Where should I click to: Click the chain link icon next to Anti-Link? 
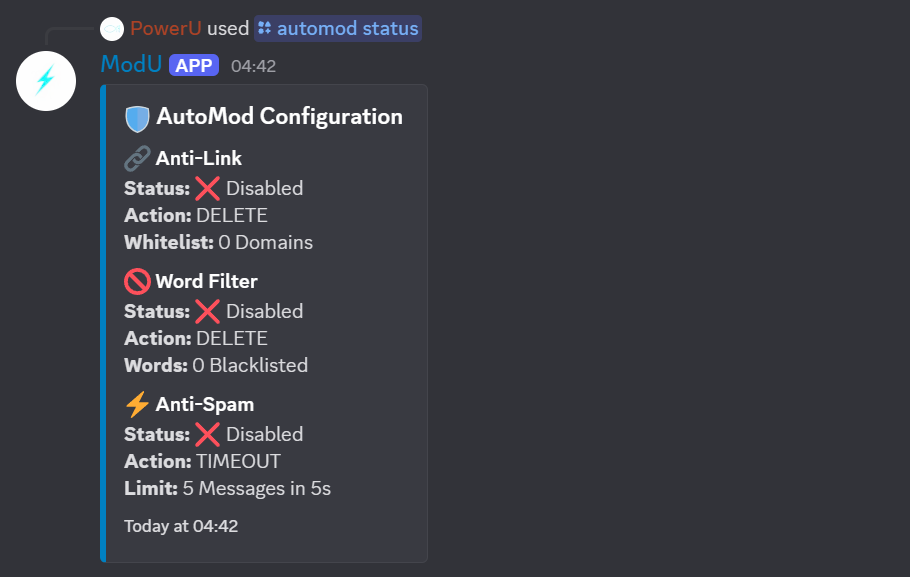pyautogui.click(x=135, y=158)
